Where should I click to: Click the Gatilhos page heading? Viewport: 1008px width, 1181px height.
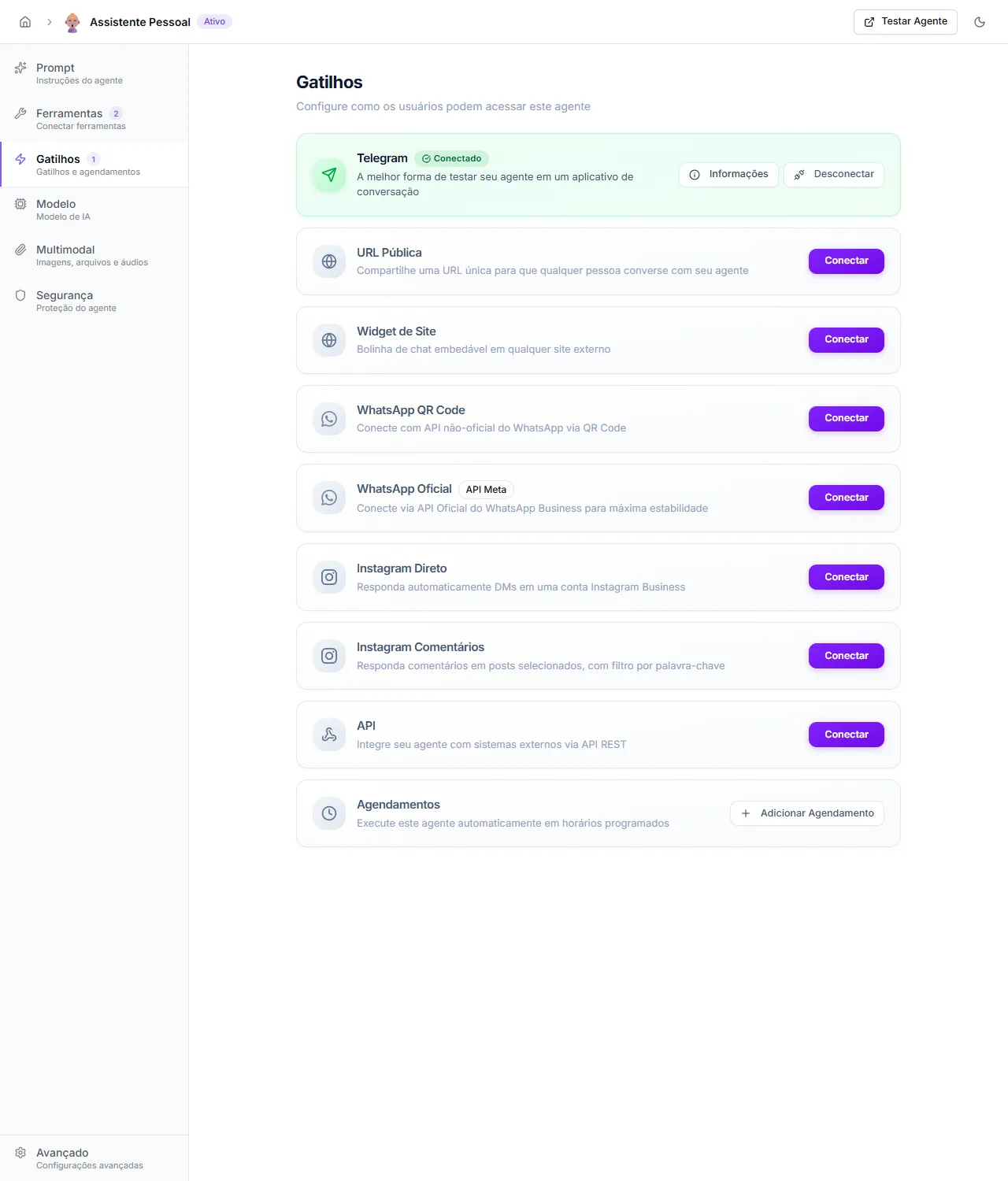point(329,83)
